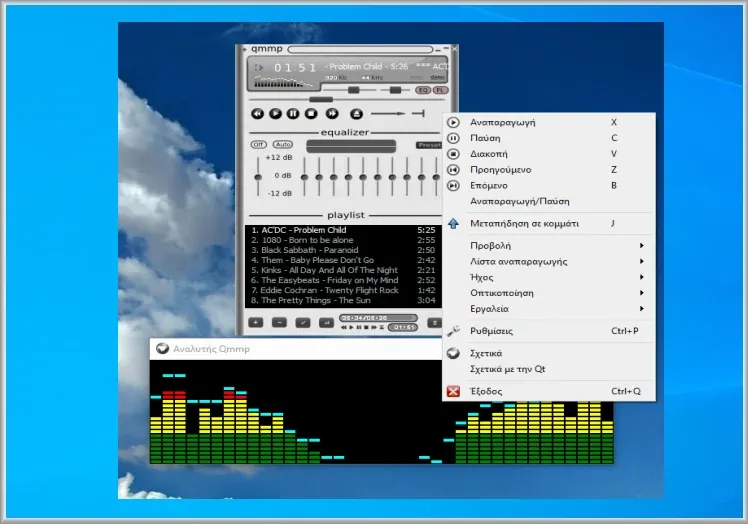Choose Μεταπήδηση σε κομμάτι menu entry

click(549, 223)
